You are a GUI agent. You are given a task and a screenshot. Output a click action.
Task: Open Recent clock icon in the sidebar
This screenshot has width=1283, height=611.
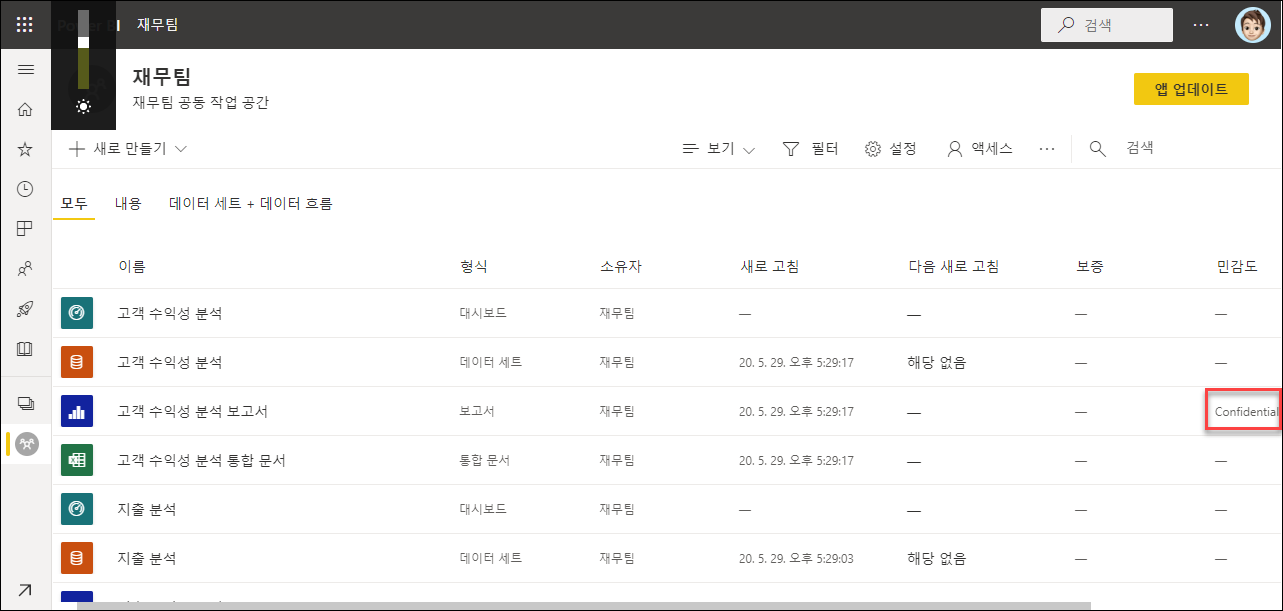click(26, 189)
